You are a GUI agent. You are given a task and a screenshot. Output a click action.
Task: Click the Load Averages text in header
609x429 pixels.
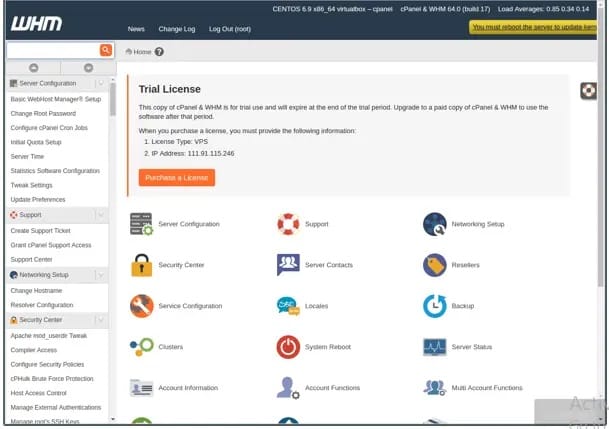click(543, 9)
